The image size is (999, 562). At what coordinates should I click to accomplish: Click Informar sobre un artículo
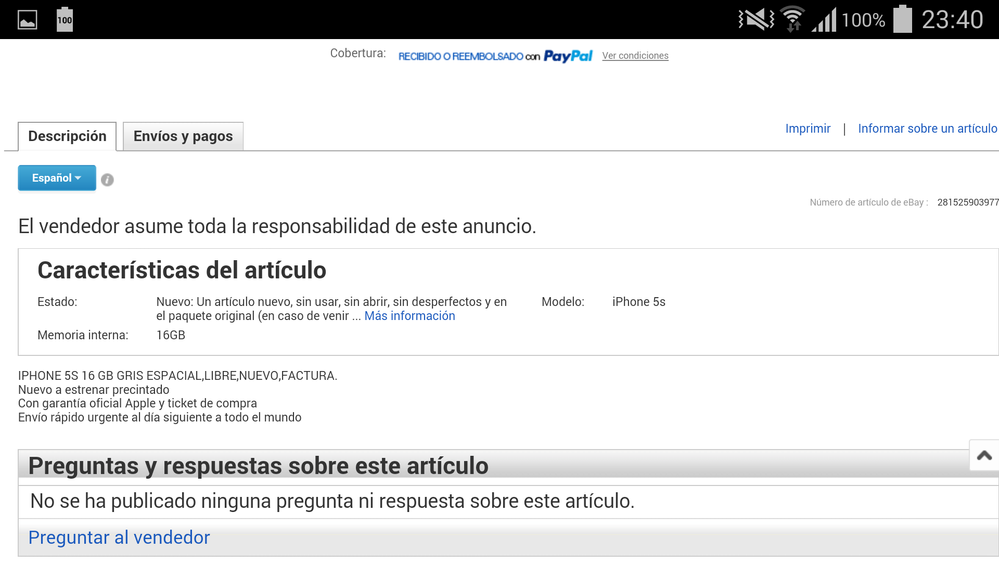point(927,129)
